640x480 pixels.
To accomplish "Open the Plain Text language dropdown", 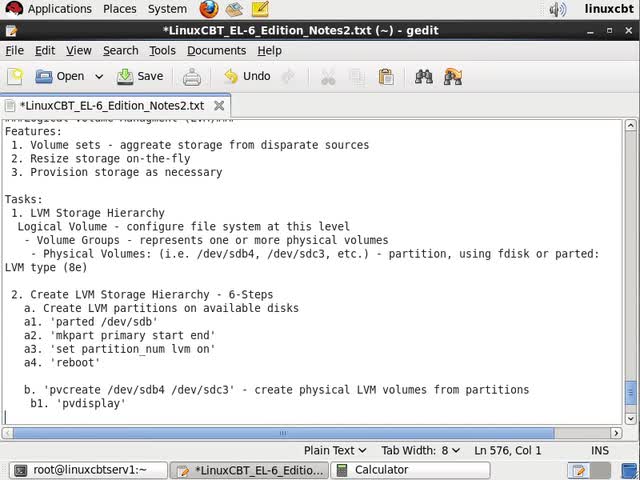I will (335, 451).
